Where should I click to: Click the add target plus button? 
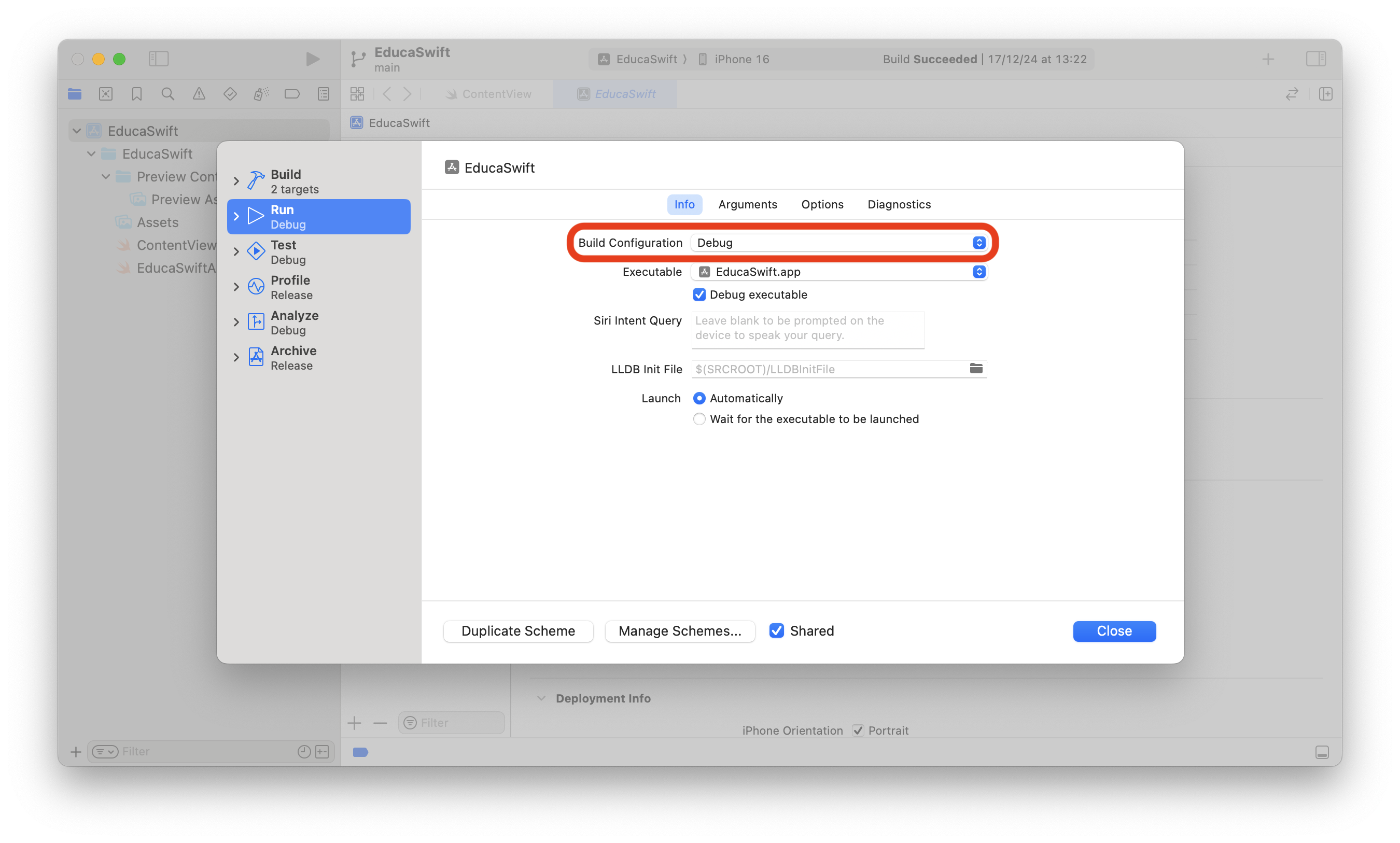(354, 723)
